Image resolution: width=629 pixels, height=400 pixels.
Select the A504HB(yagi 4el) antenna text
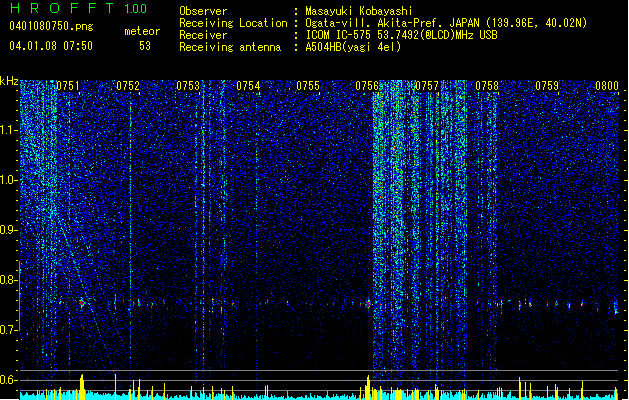point(353,47)
